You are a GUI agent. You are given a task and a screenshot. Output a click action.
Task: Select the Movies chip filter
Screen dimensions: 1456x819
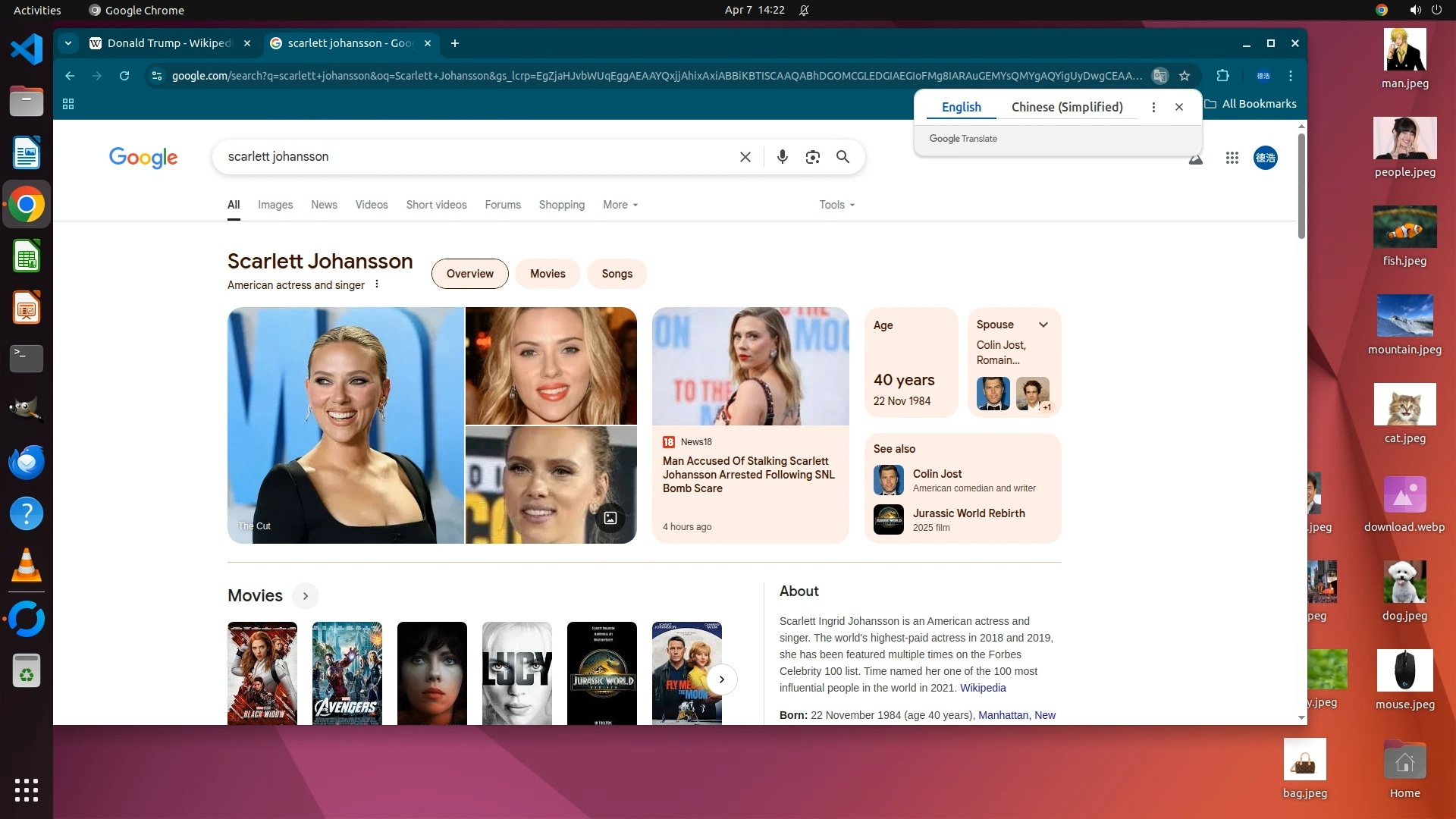click(547, 274)
